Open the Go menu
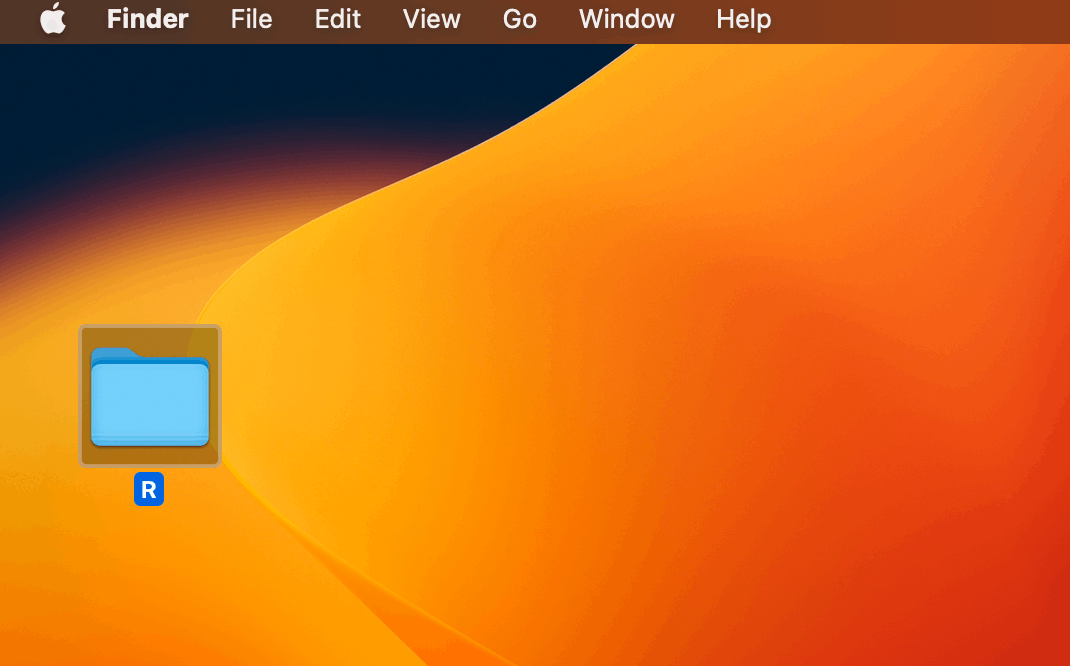The image size is (1070, 666). 520,19
